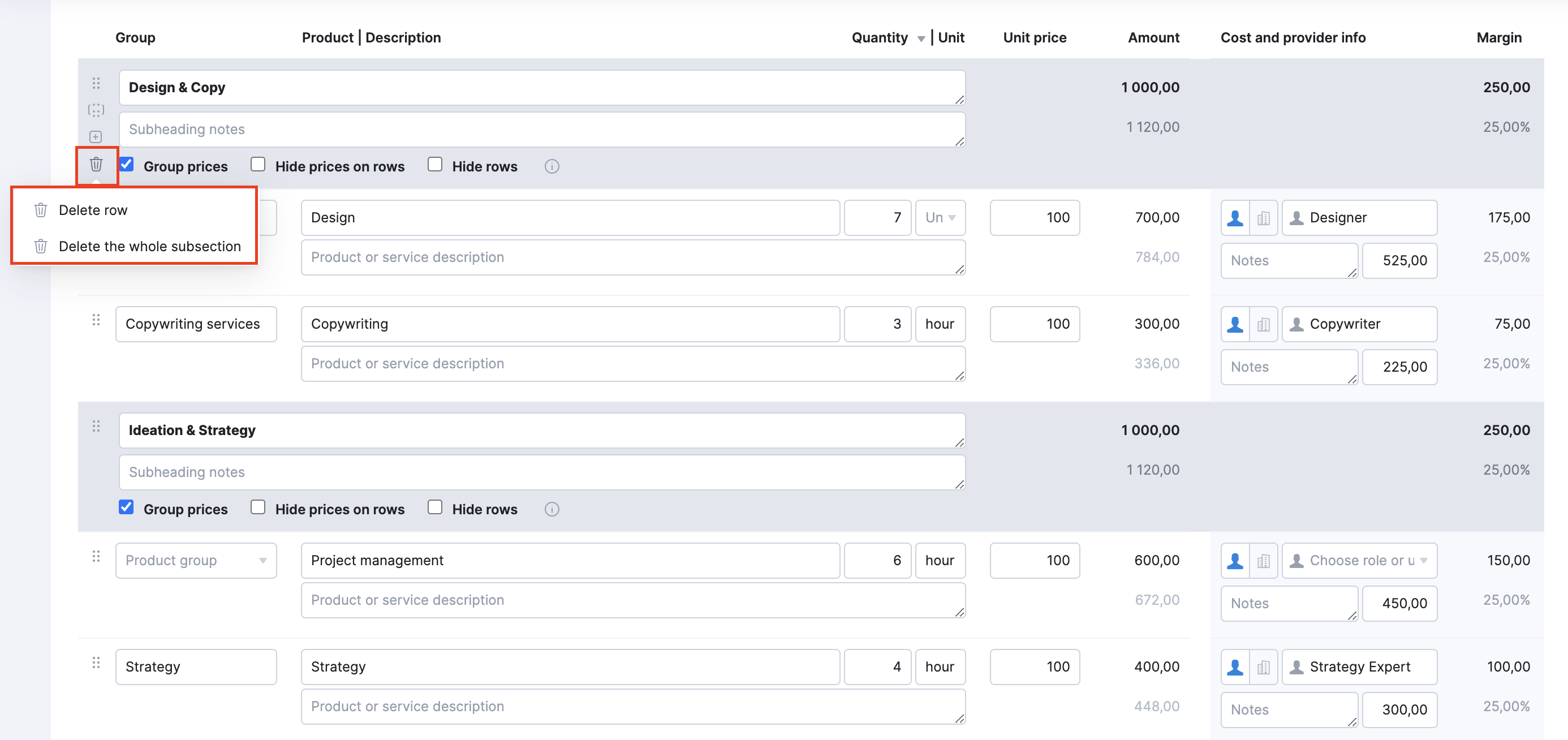Enable Hide prices on rows in Ideation & Strategy
This screenshot has height=740, width=1568.
258,507
